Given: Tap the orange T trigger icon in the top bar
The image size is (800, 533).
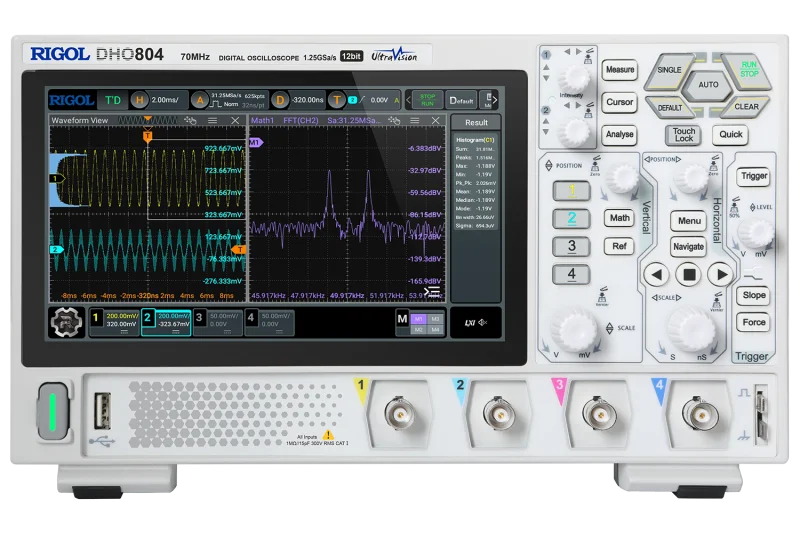Looking at the screenshot, I should pos(337,100).
